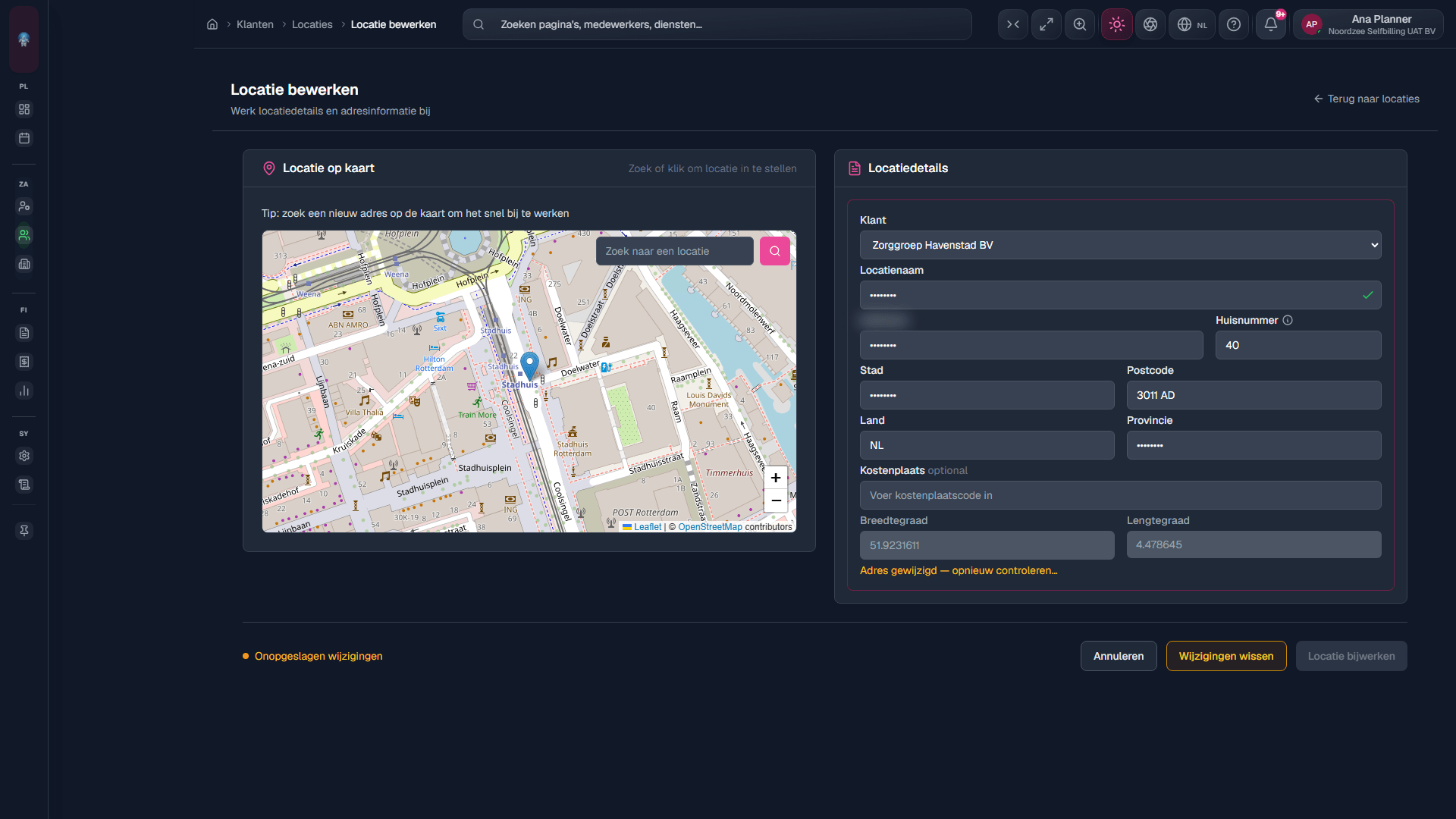Click the Breedtegraad field 51.9231611
This screenshot has width=1456, height=819.
pyautogui.click(x=987, y=545)
